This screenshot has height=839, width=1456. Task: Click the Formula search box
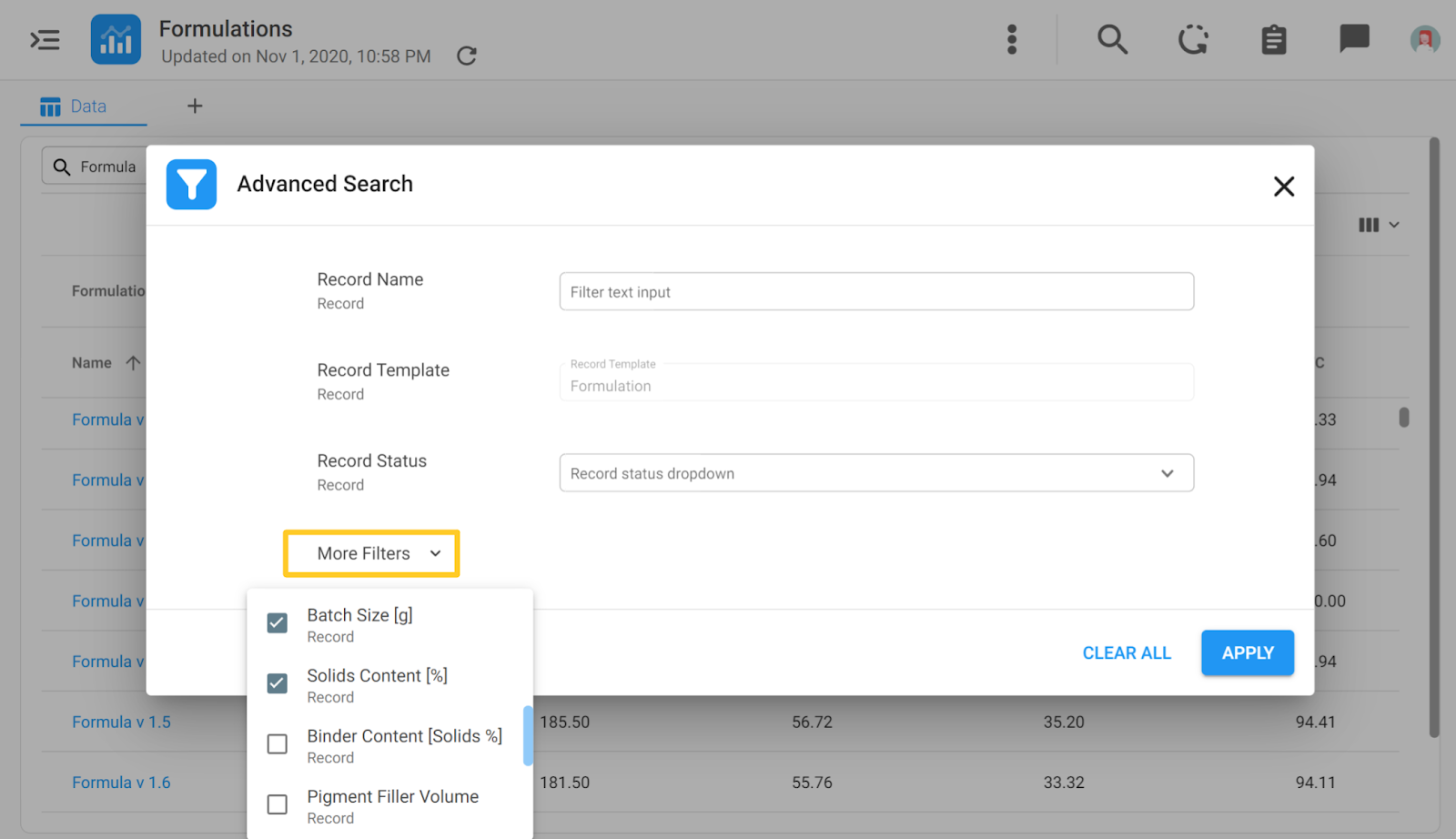click(95, 167)
